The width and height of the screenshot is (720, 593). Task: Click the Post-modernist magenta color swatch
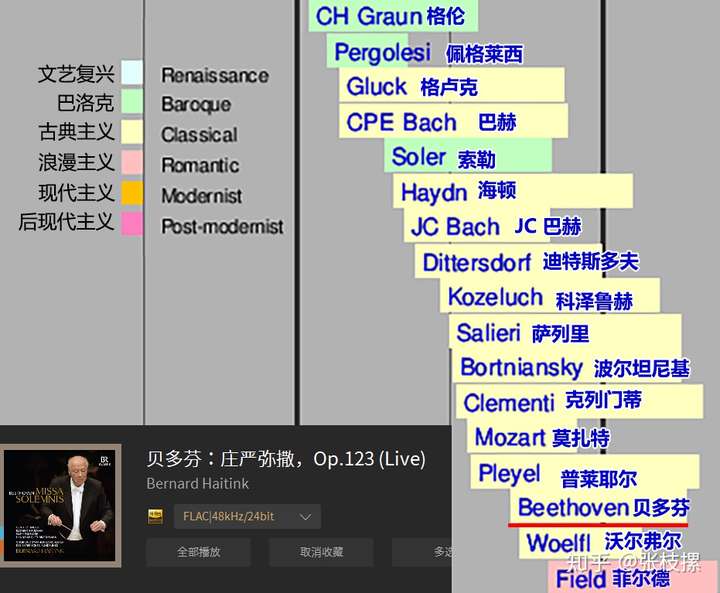[x=132, y=224]
